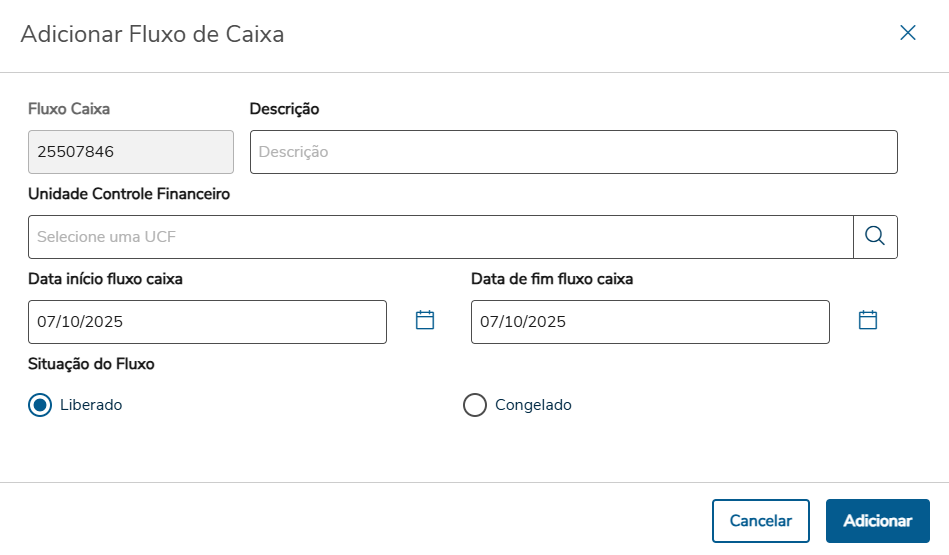Click the Descrição field label
This screenshot has width=949, height=555.
[284, 109]
